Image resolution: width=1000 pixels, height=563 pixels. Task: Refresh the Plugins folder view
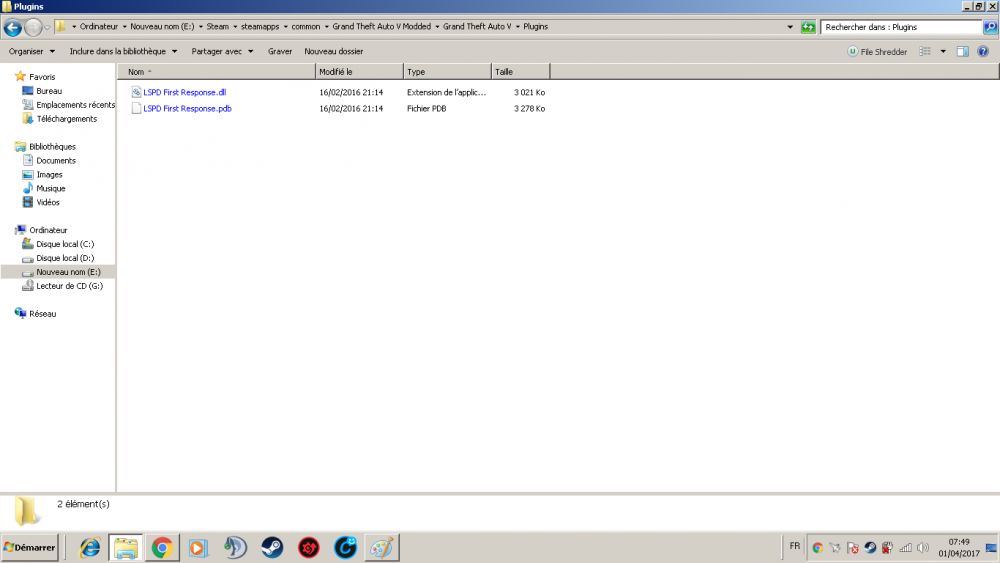[808, 27]
